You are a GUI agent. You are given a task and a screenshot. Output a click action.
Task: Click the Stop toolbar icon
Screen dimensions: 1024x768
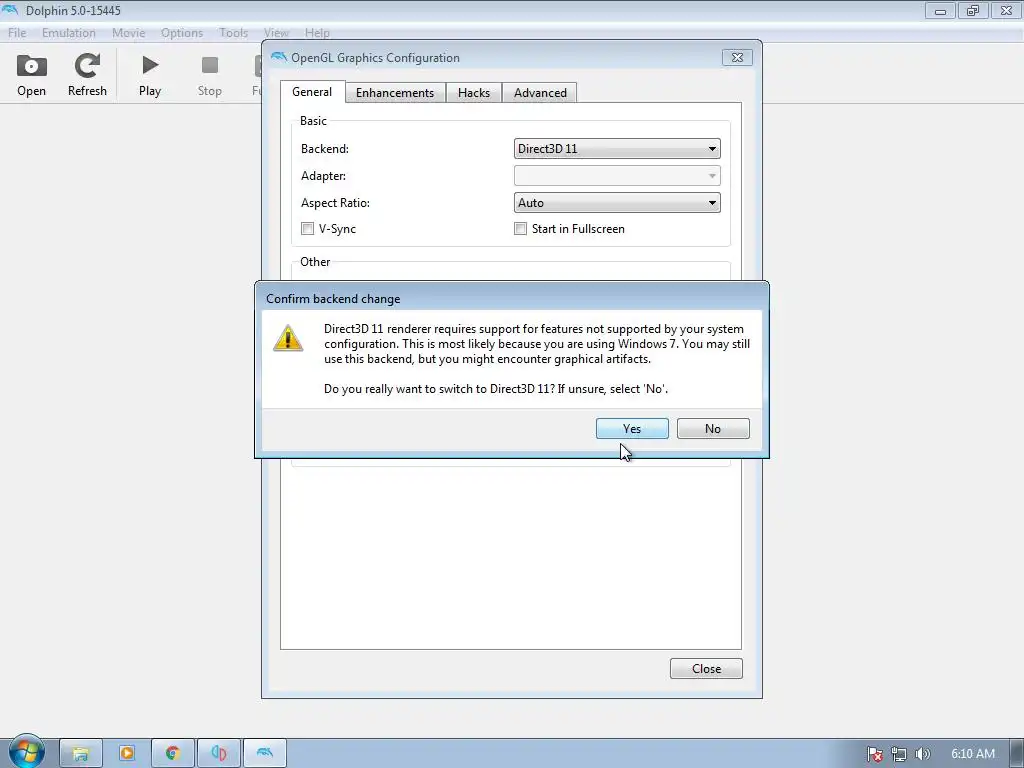[x=210, y=65]
